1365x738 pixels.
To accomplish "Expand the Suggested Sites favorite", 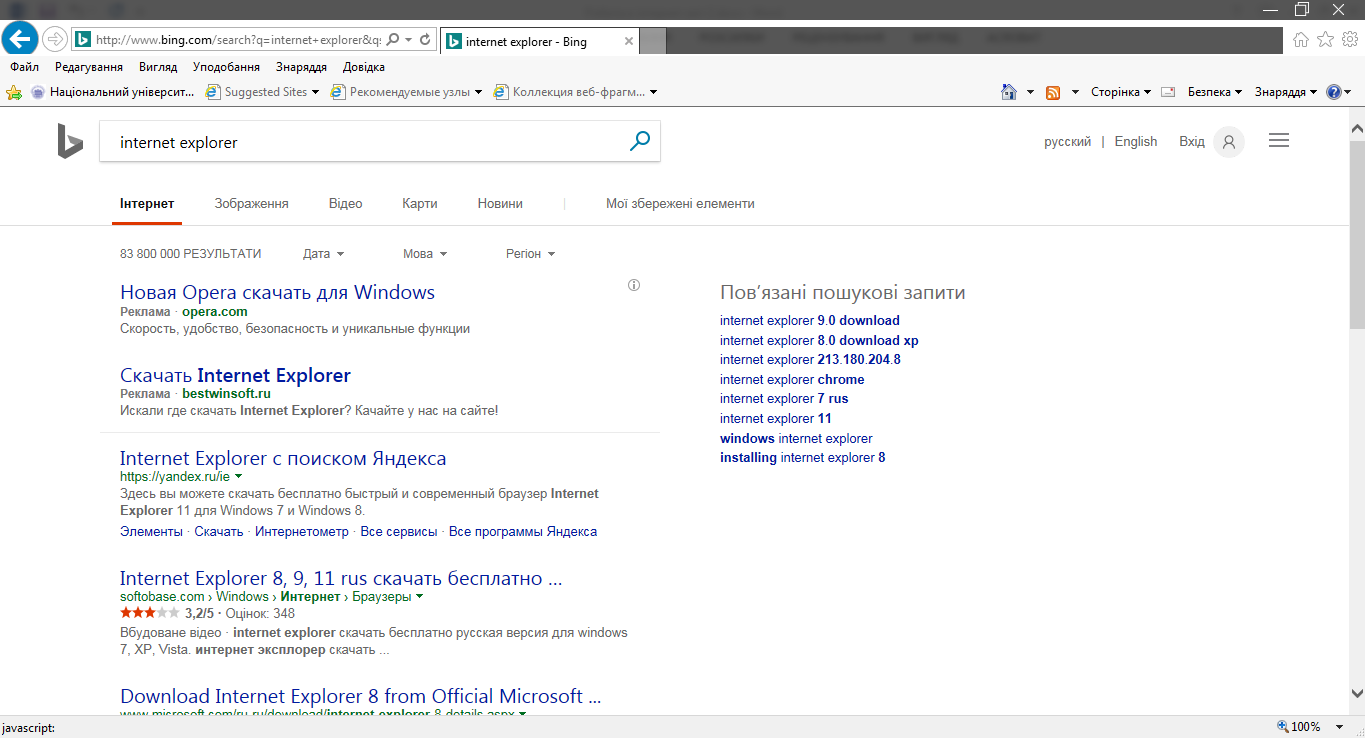I will 262,92.
